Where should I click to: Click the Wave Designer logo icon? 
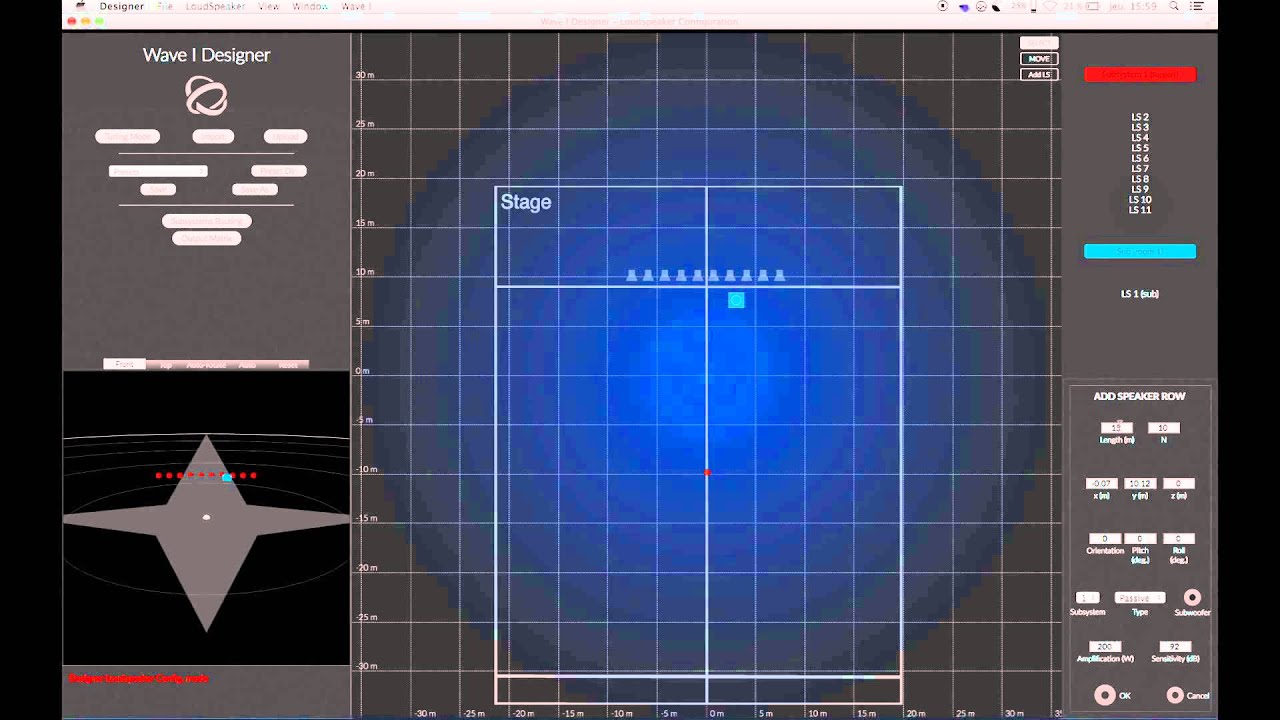(x=206, y=96)
